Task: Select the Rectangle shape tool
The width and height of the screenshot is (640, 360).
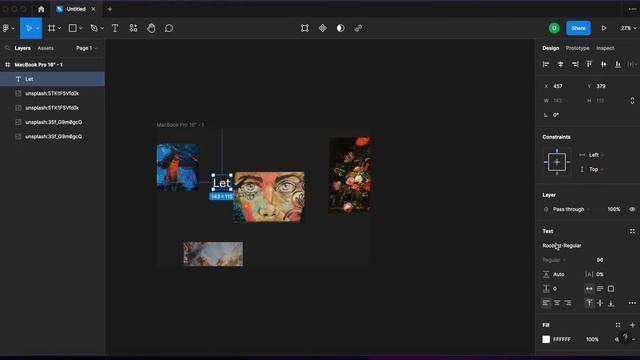Action: tap(72, 28)
